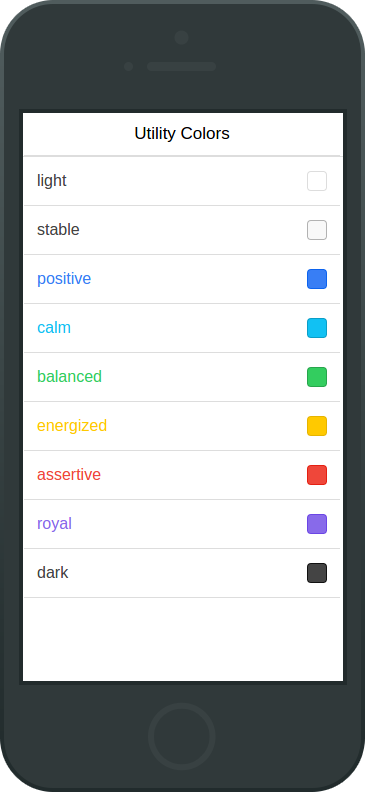Image resolution: width=365 pixels, height=792 pixels.
Task: Tap the phone's round home button
Action: (182, 736)
